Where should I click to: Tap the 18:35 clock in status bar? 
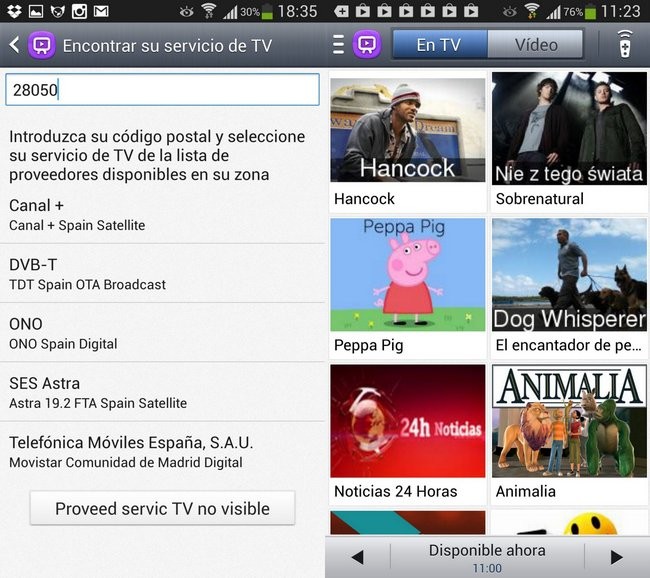298,11
